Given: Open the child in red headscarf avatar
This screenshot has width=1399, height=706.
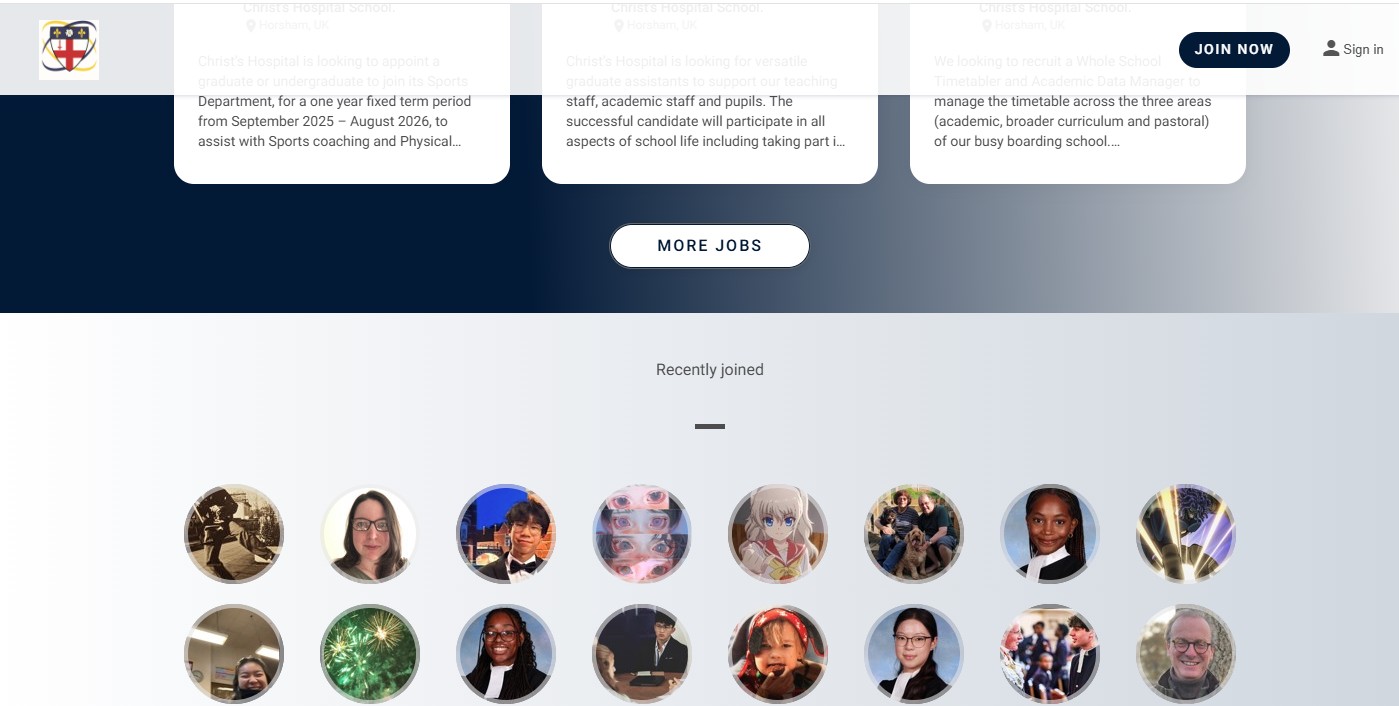Looking at the screenshot, I should 778,654.
